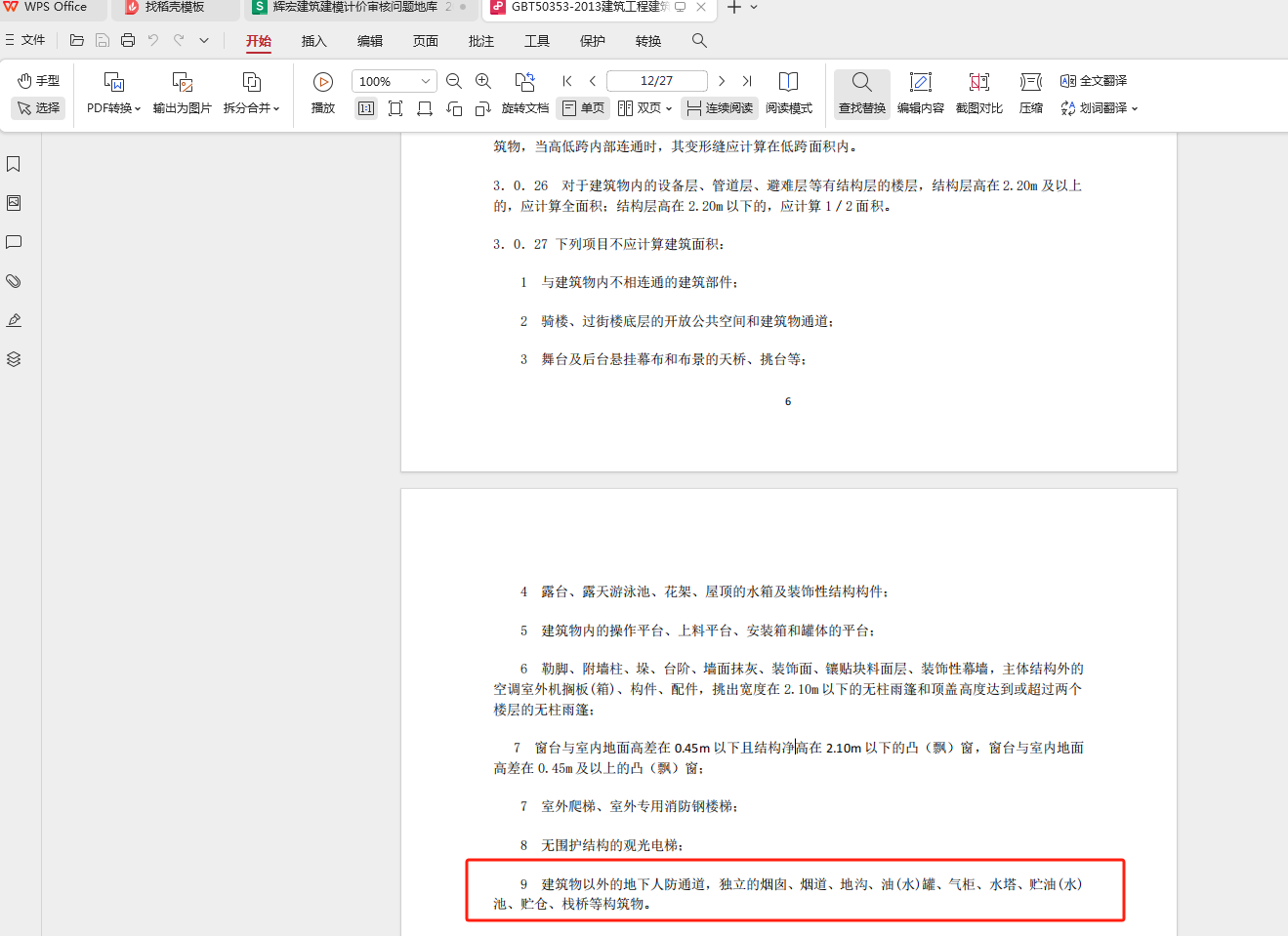
Task: Click the rotate counterclockwise icon
Action: [x=454, y=108]
